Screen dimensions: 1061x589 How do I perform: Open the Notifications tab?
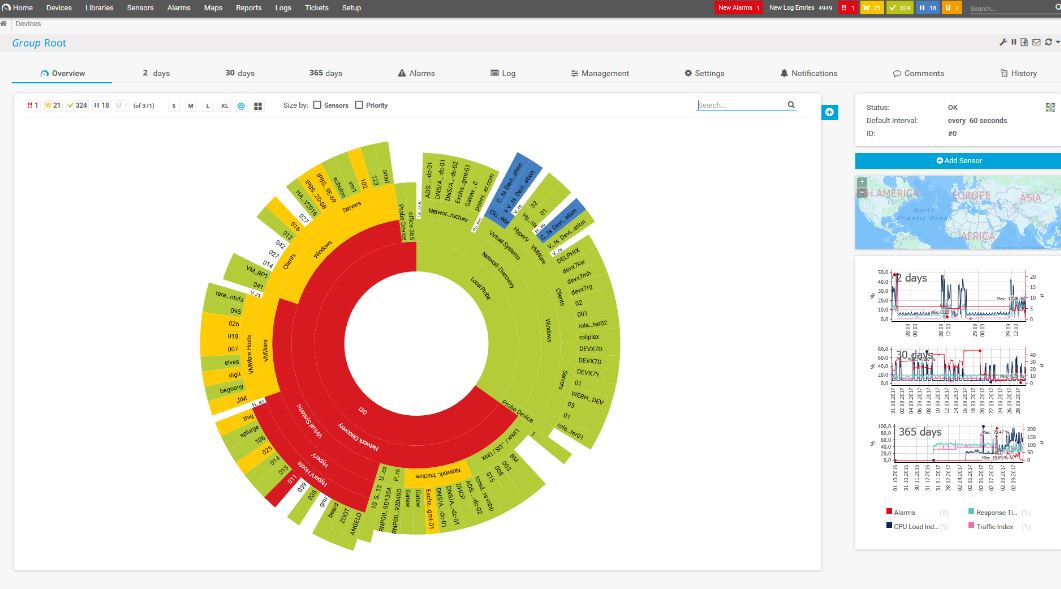[x=809, y=73]
